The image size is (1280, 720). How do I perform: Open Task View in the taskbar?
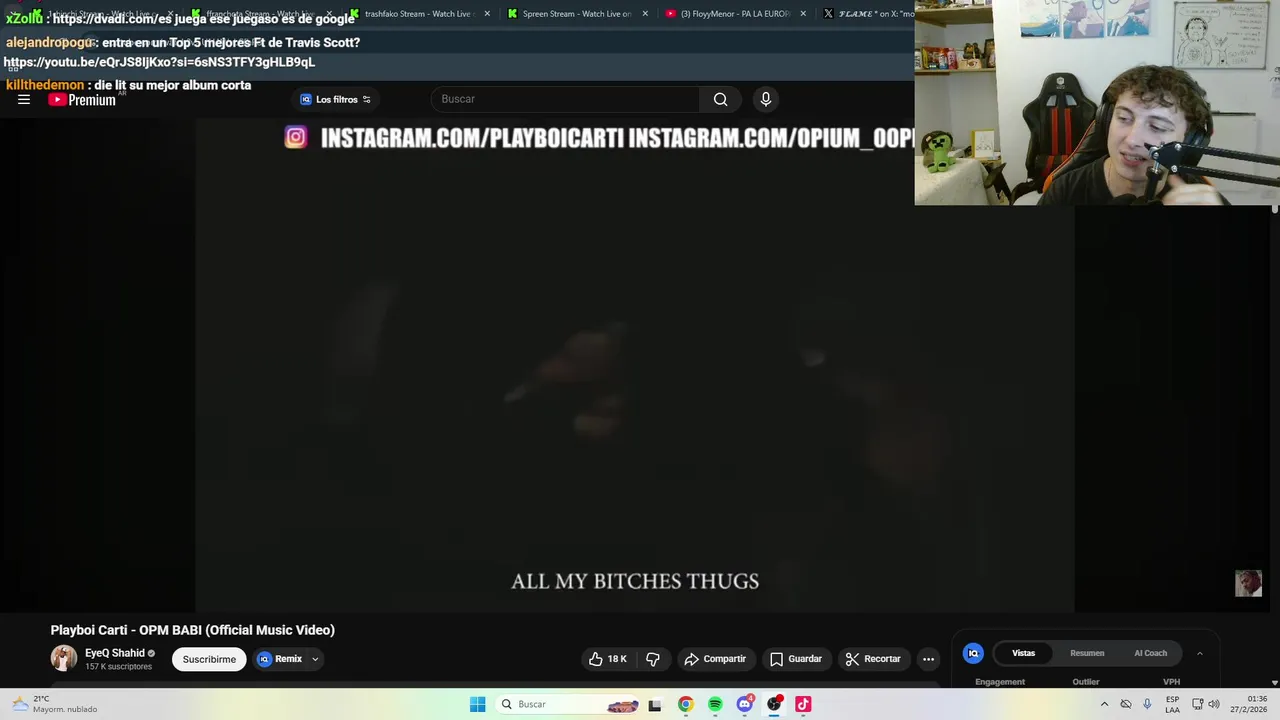[655, 704]
